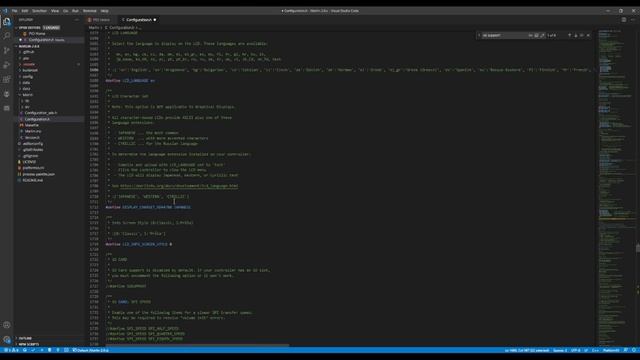
Task: Open the Go menu
Action: 66,11
